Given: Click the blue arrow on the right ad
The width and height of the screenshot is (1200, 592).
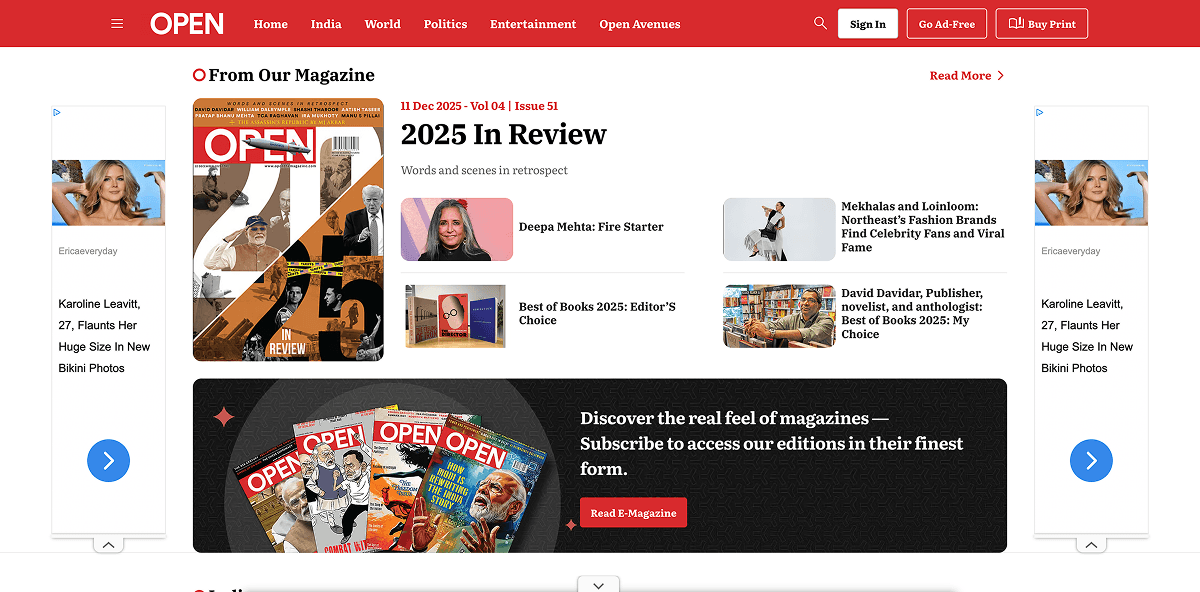Looking at the screenshot, I should 1091,460.
